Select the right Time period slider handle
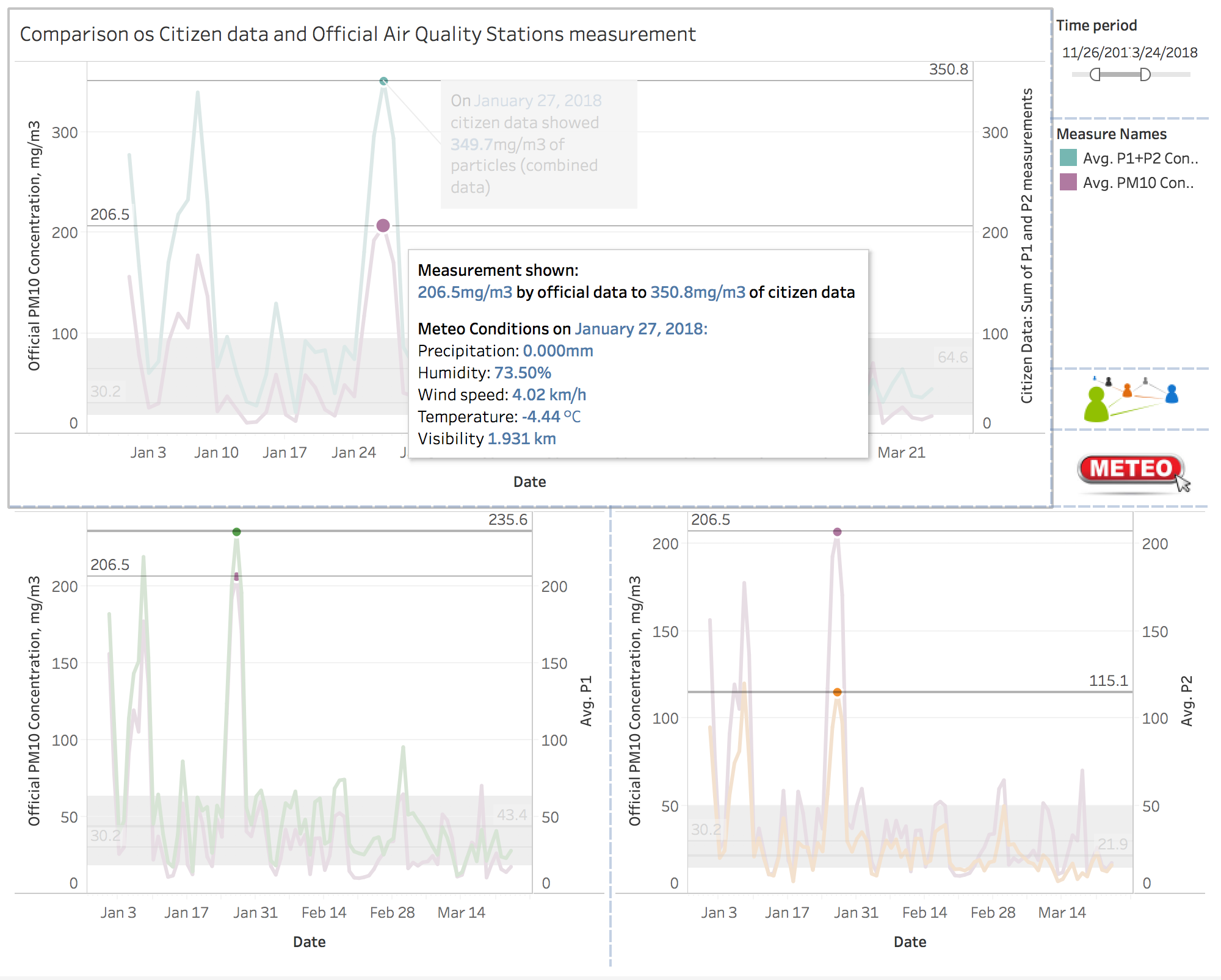 (1145, 74)
